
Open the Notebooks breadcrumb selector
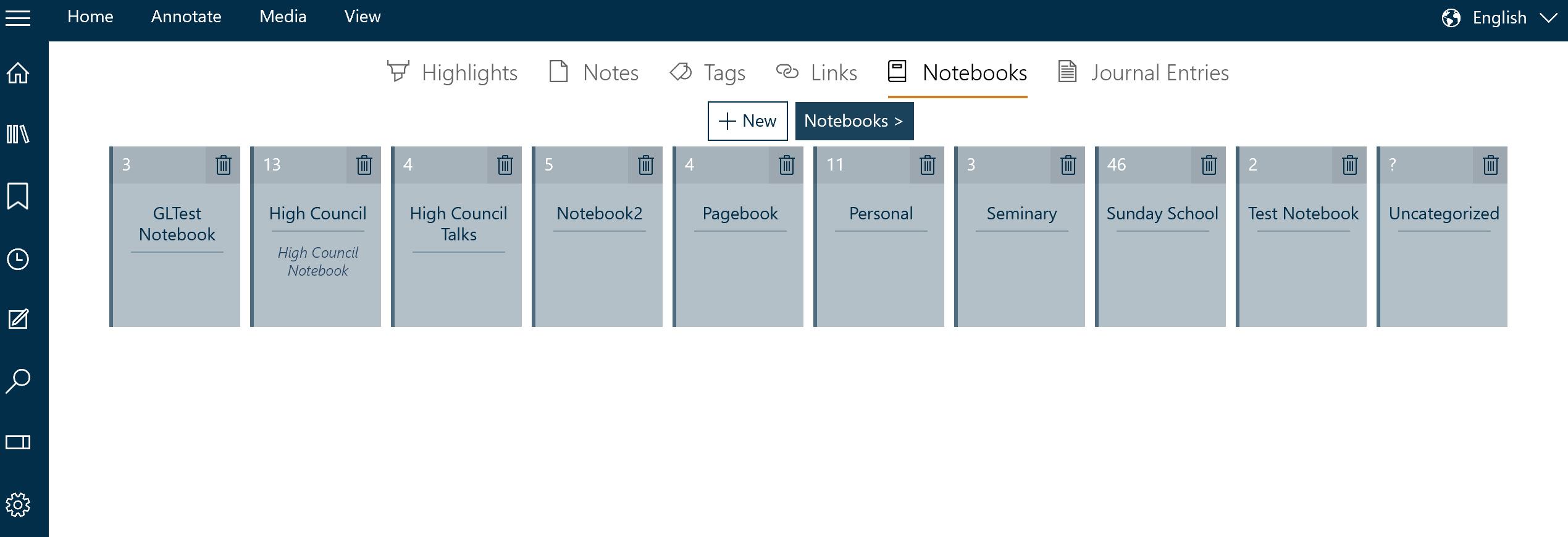pos(855,121)
